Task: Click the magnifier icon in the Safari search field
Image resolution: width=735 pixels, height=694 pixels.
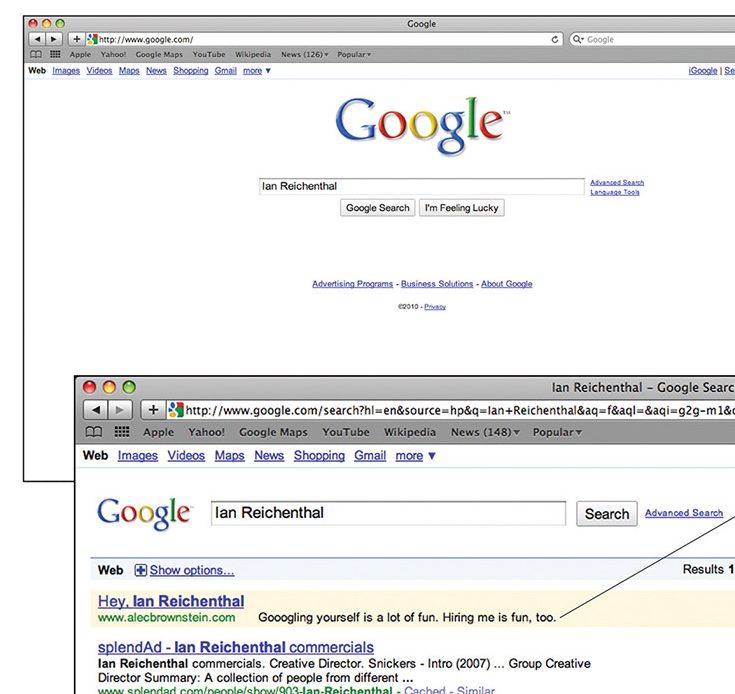Action: coord(578,39)
